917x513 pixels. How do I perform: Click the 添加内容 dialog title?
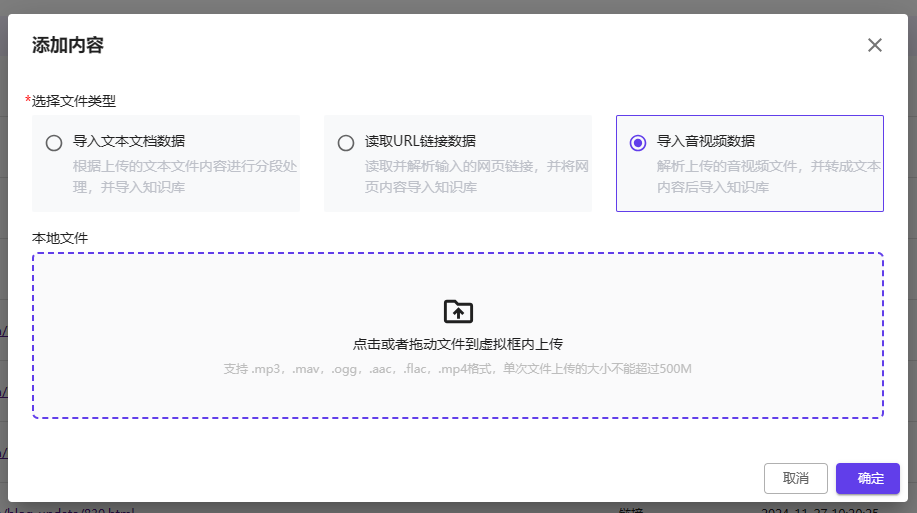68,45
